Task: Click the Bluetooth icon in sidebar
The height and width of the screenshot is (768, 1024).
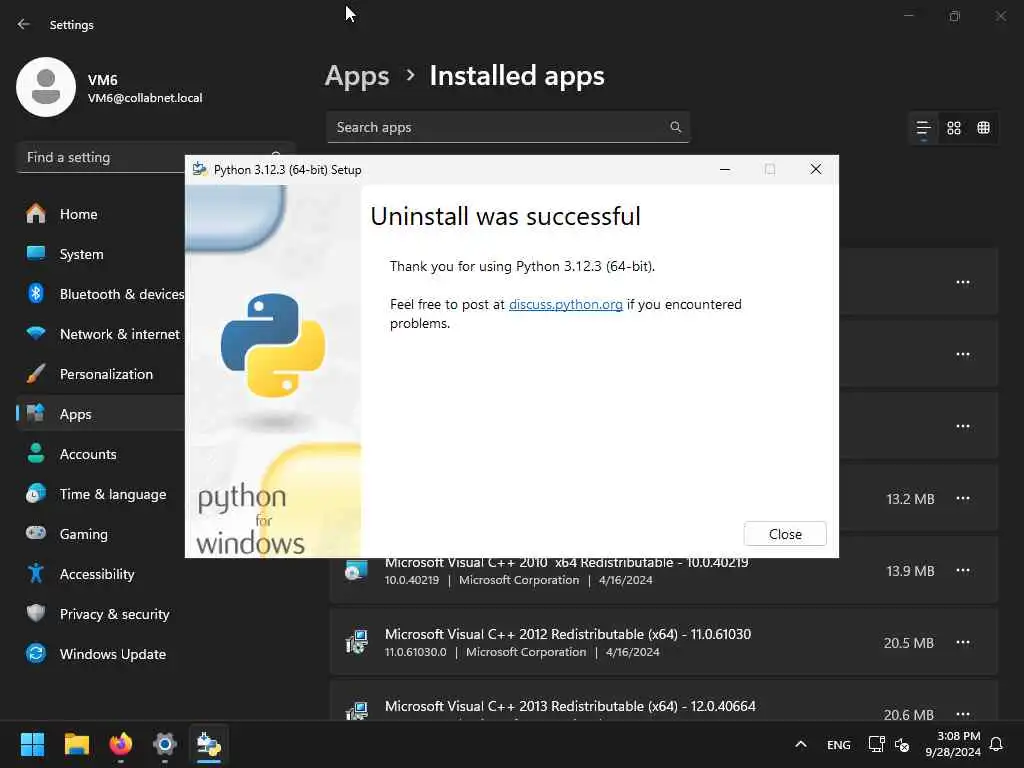Action: [36, 293]
